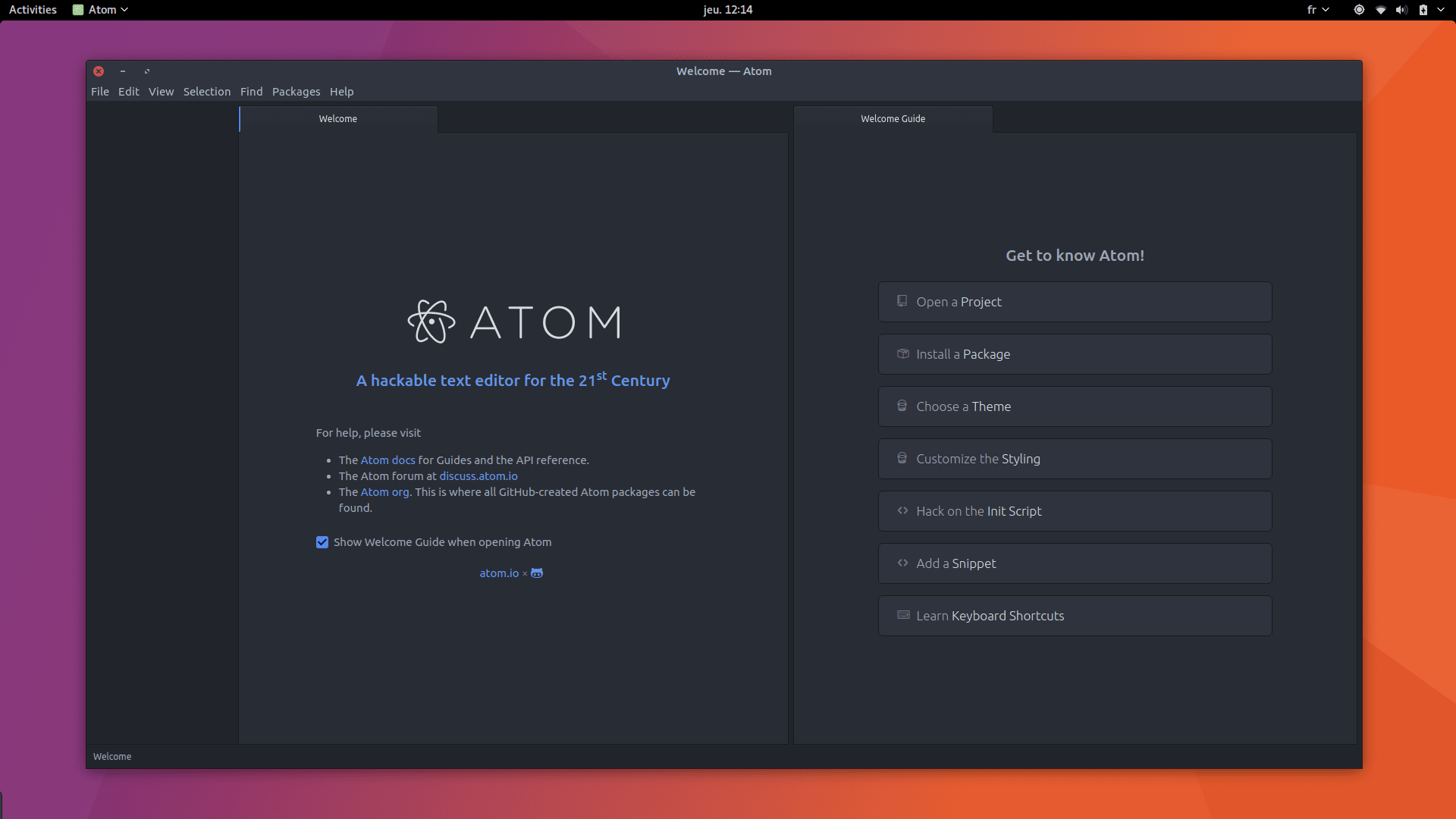This screenshot has height=819, width=1456.
Task: Open the Packages menu
Action: [296, 92]
